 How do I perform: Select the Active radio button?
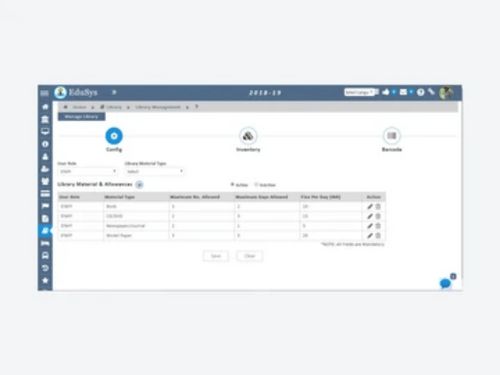point(232,184)
